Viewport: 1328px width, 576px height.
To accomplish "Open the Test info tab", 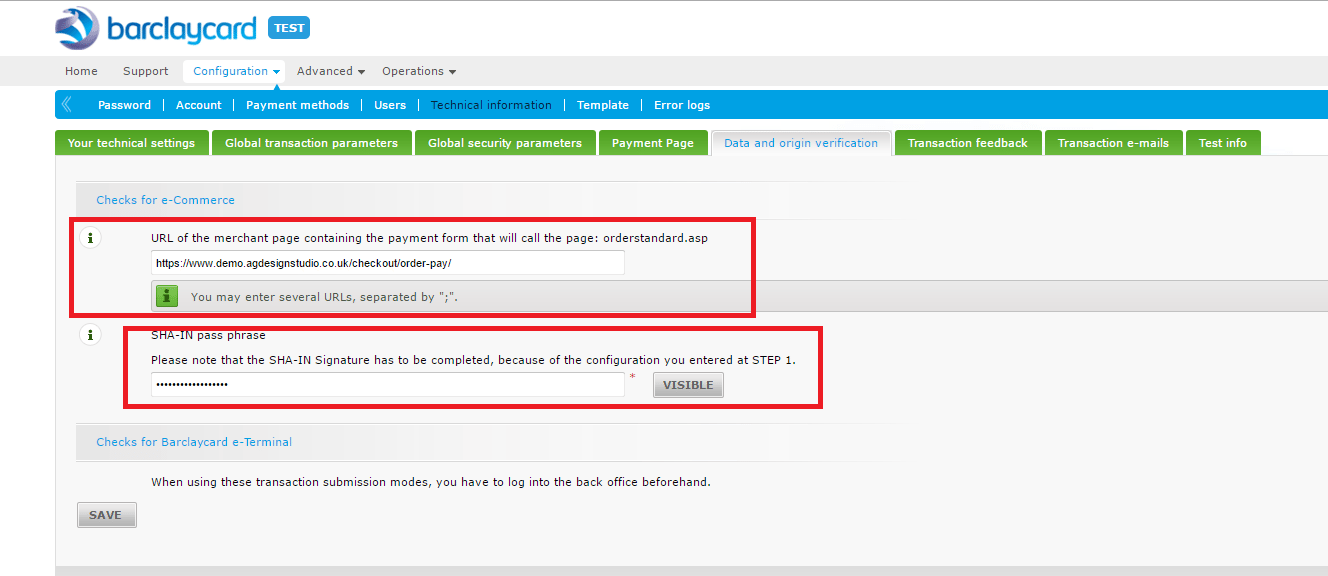I will [1223, 143].
